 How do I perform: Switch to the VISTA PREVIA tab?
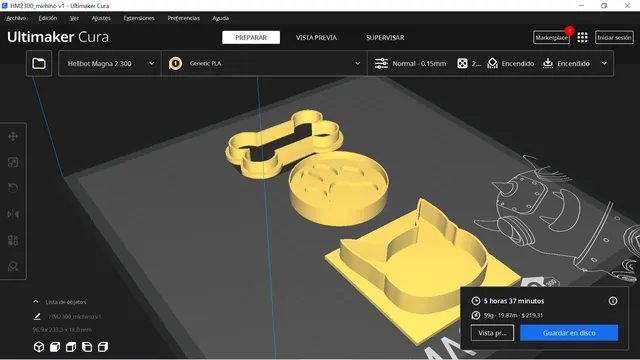316,38
